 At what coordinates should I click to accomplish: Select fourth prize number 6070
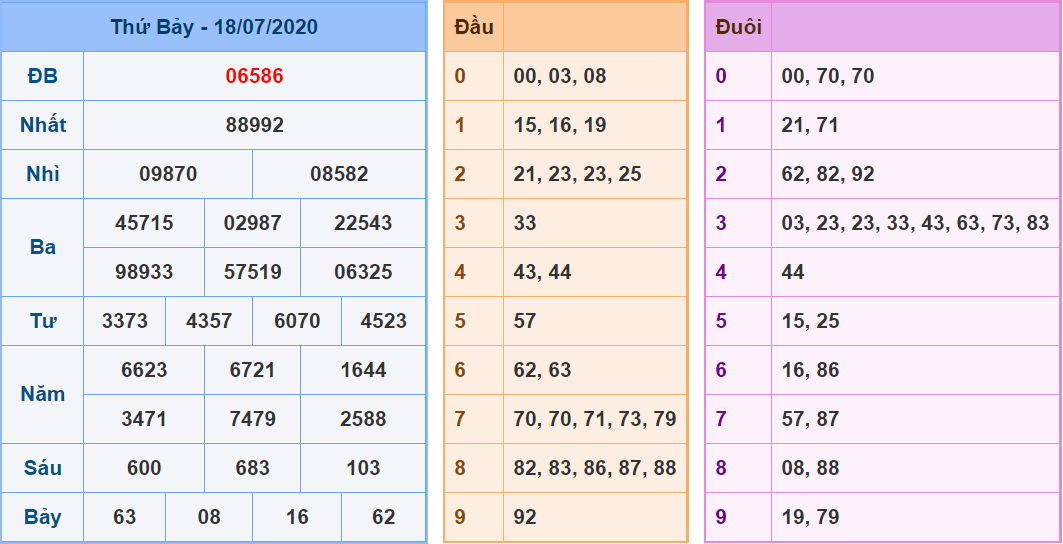297,321
